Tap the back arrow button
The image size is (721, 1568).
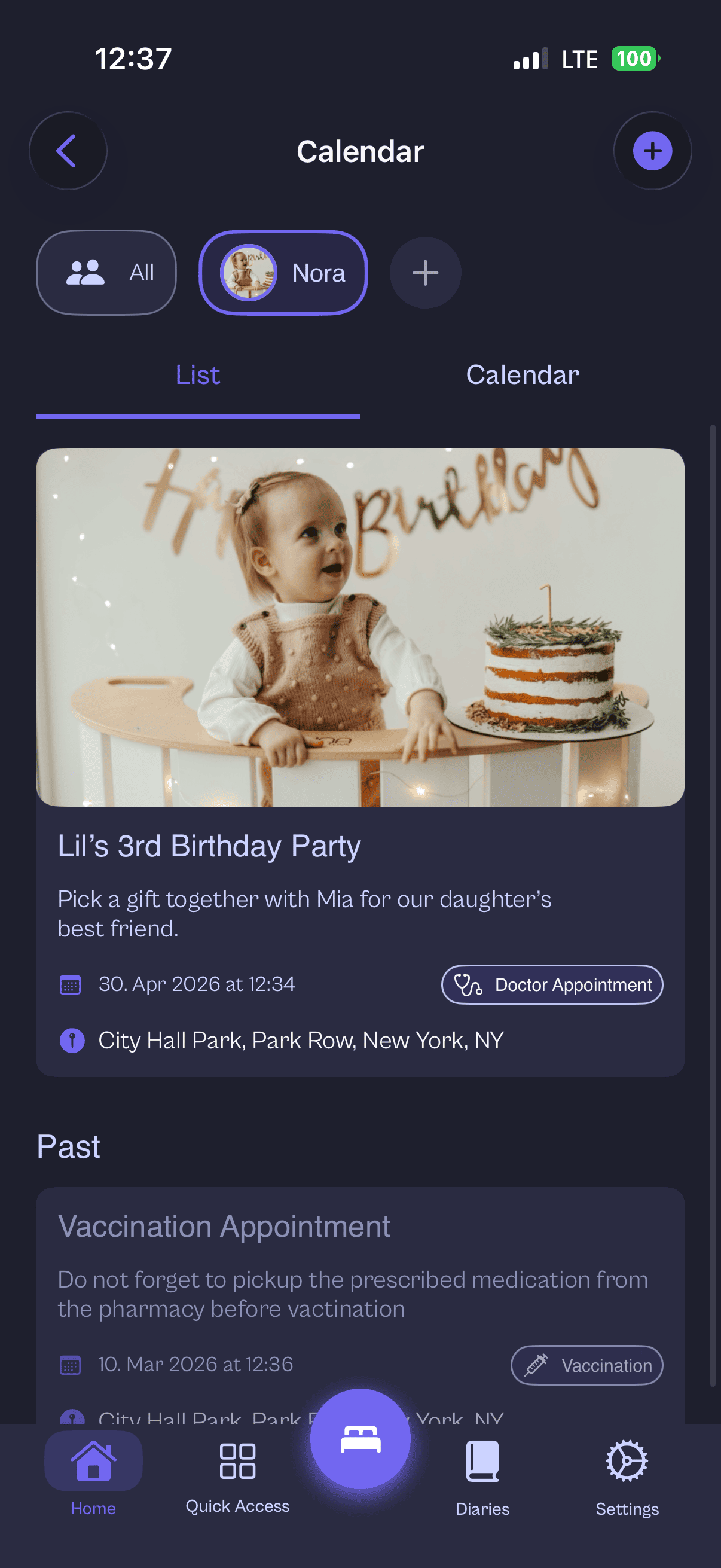click(68, 151)
